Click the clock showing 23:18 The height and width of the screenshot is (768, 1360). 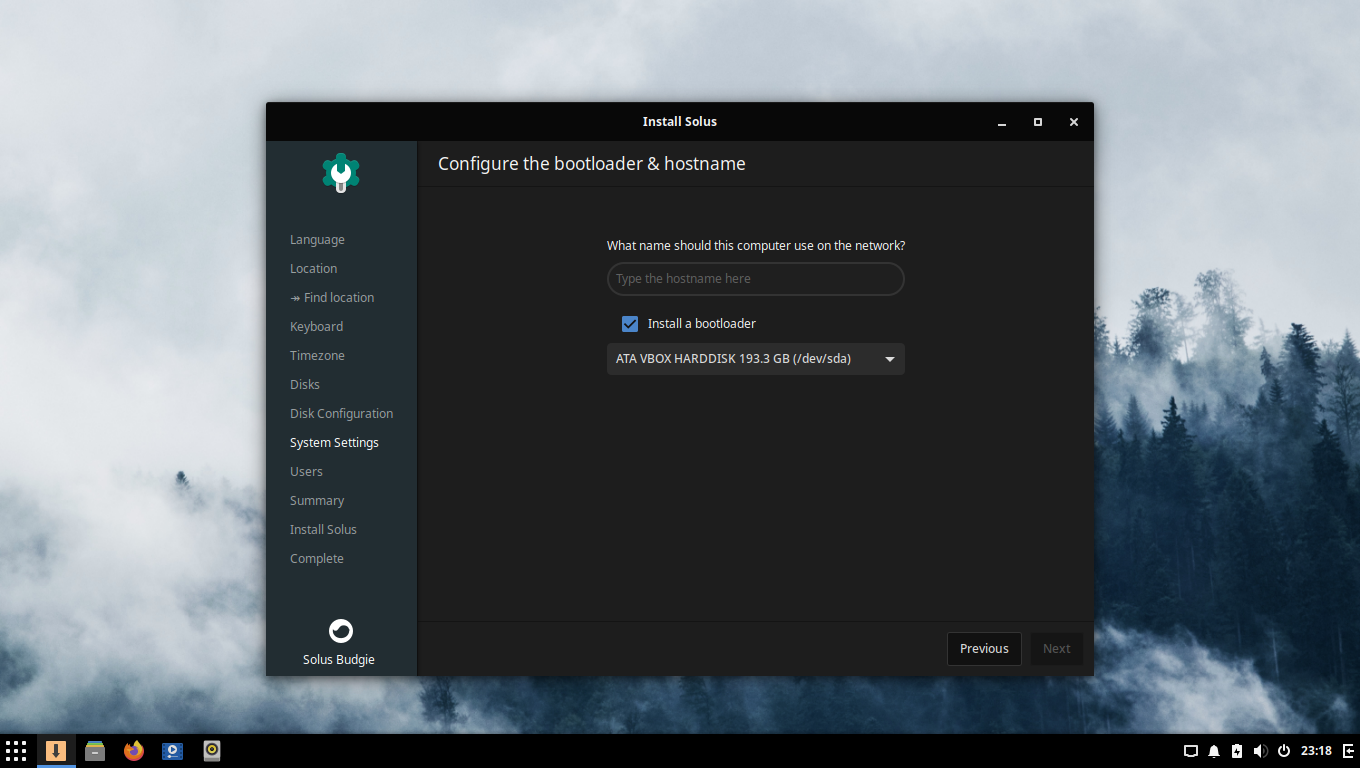(x=1317, y=751)
